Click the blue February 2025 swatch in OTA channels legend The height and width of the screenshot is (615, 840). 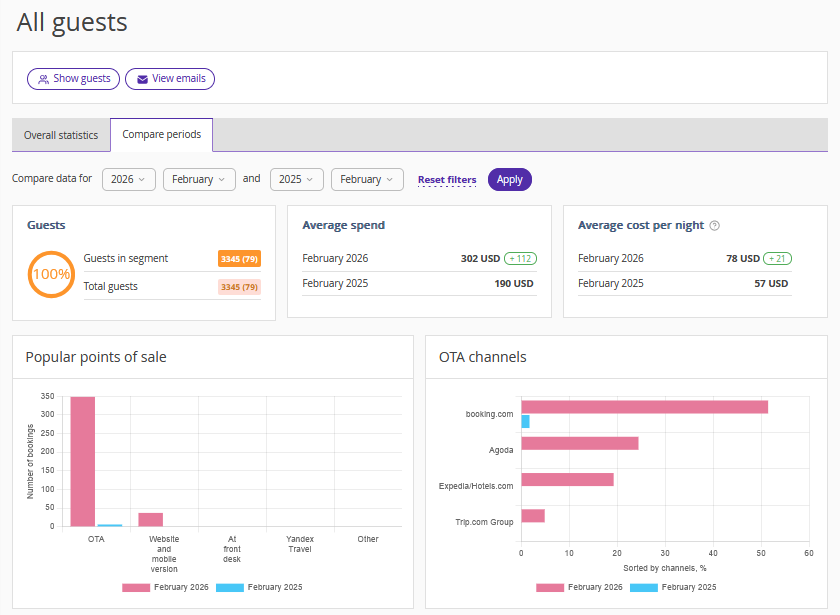click(x=642, y=587)
